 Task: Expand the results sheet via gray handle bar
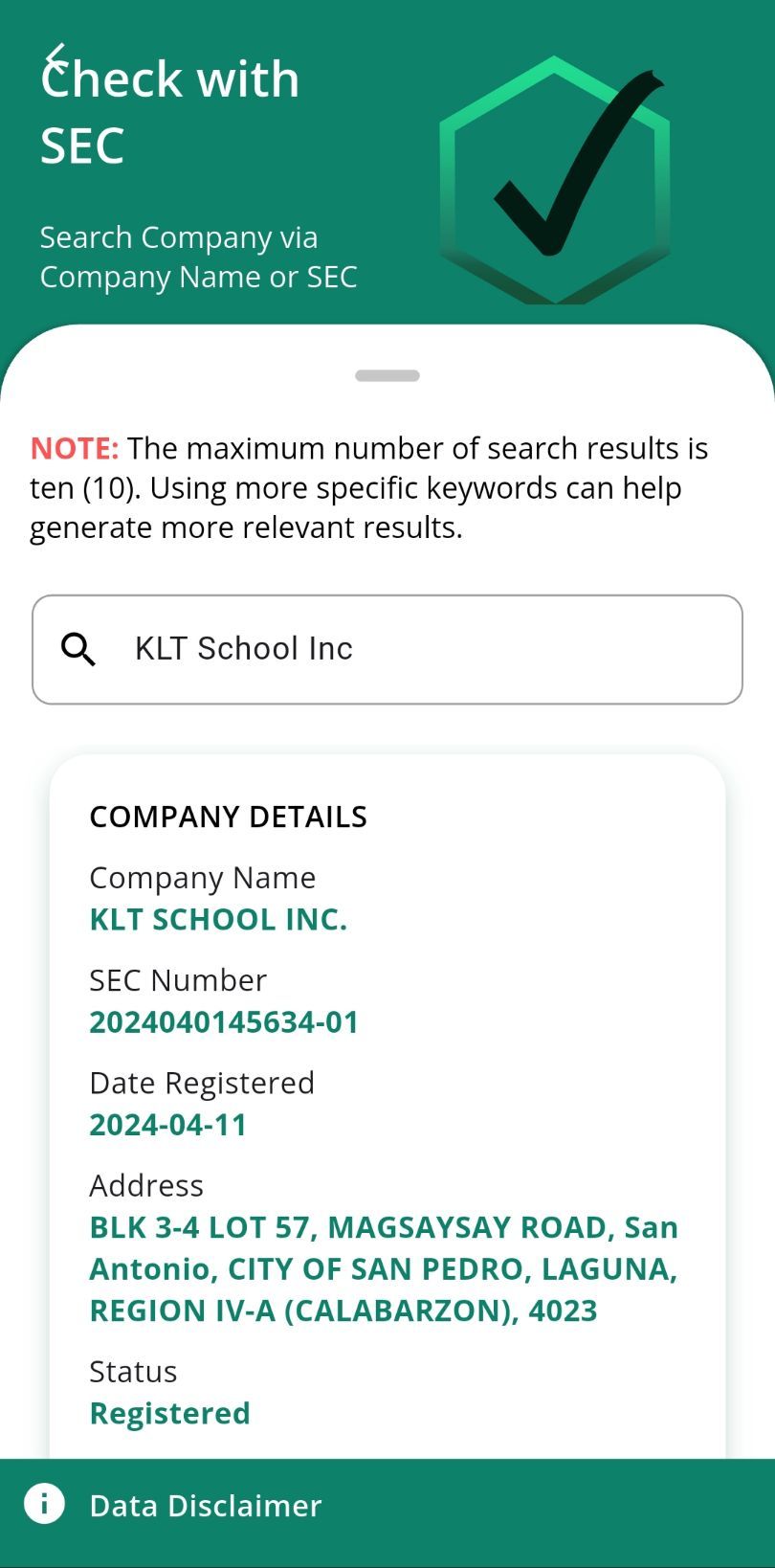coord(387,375)
